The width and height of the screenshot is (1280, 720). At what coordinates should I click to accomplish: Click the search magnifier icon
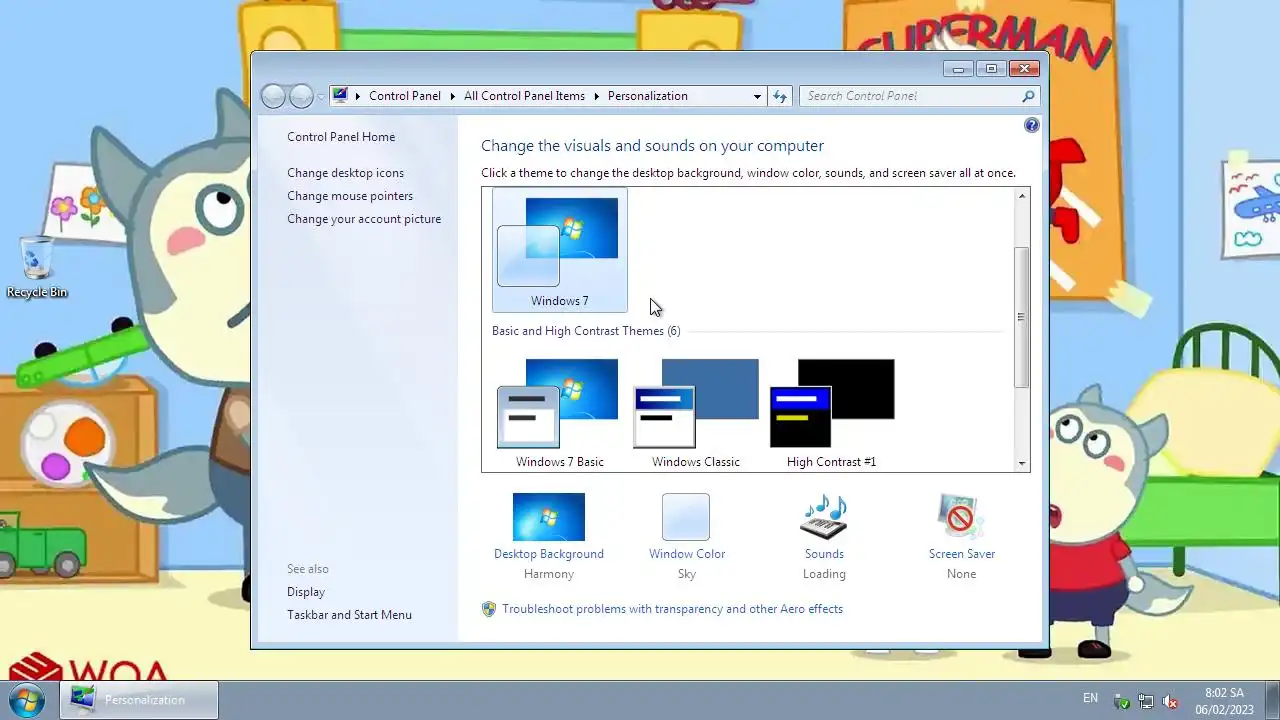(1028, 96)
